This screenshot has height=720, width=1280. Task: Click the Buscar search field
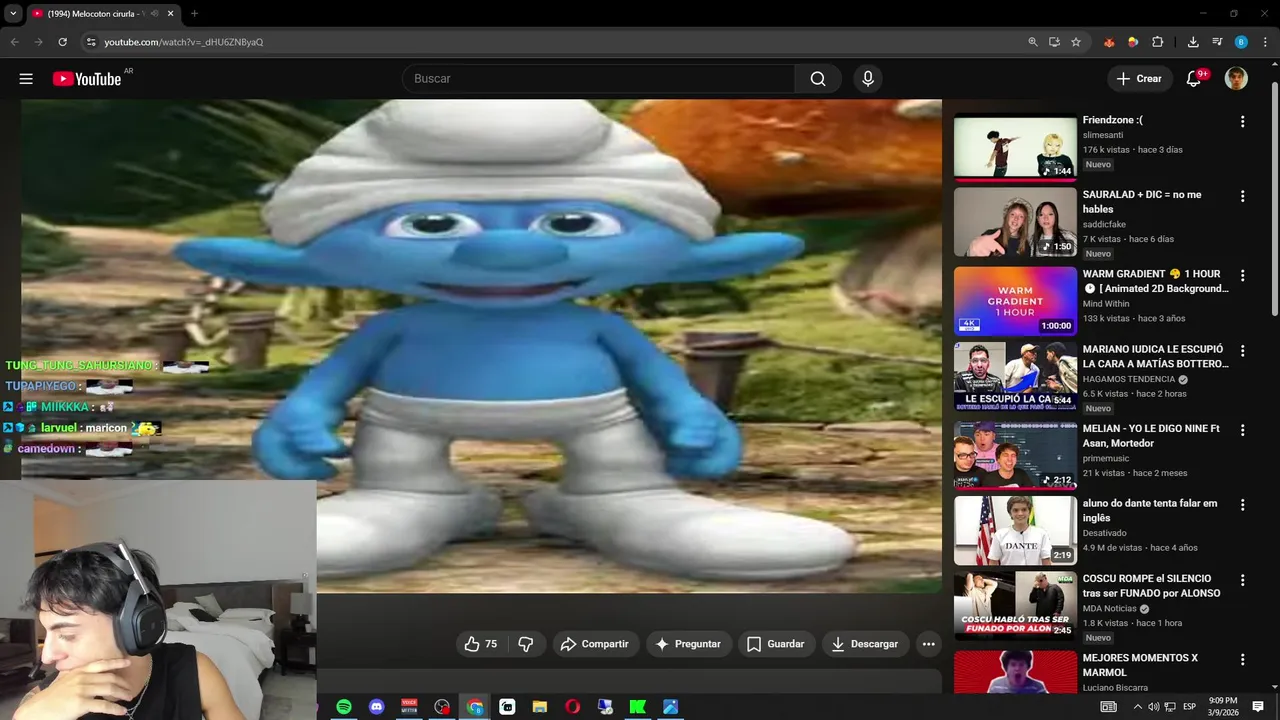click(x=598, y=79)
